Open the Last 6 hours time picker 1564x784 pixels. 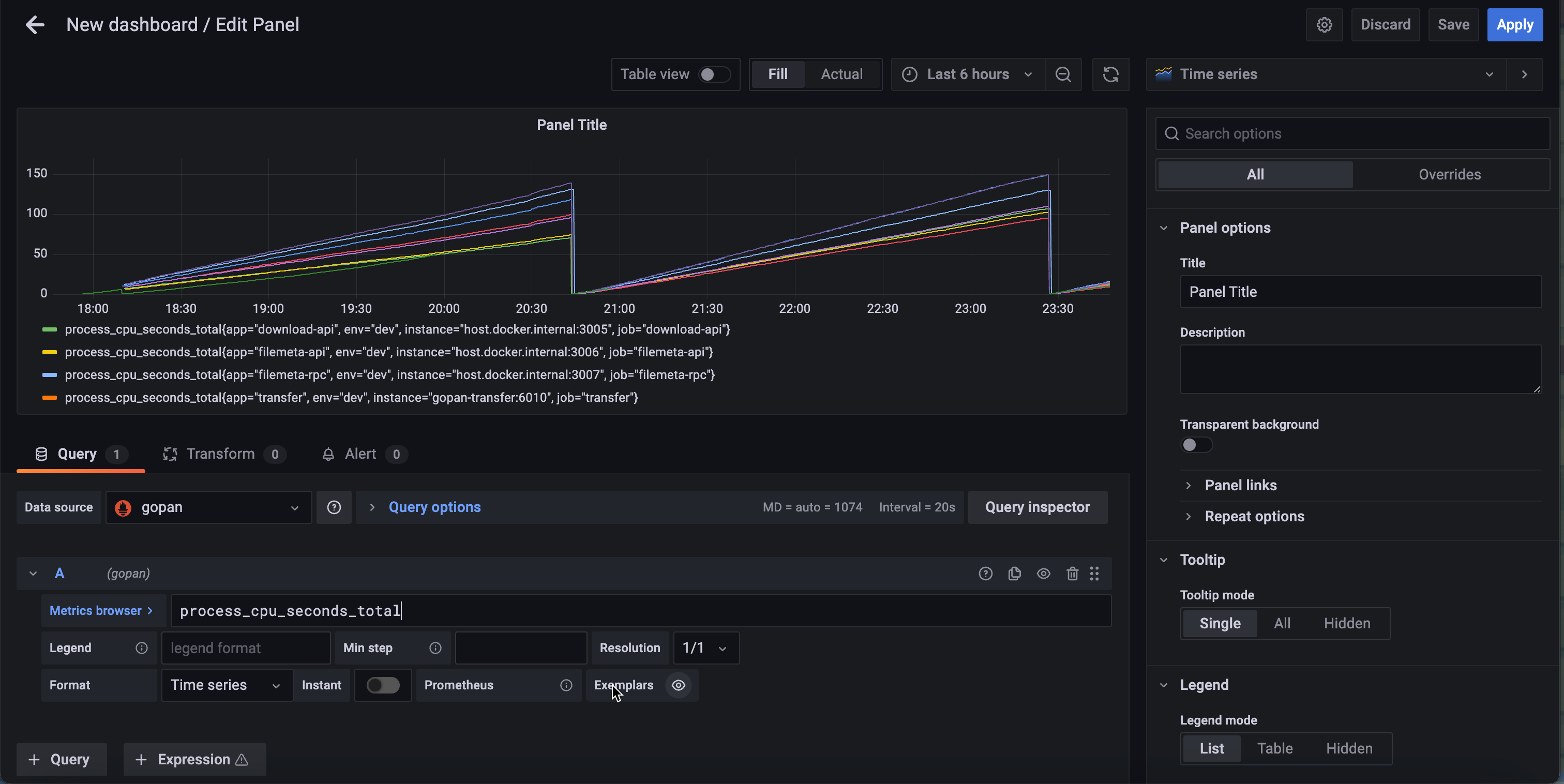pos(968,74)
